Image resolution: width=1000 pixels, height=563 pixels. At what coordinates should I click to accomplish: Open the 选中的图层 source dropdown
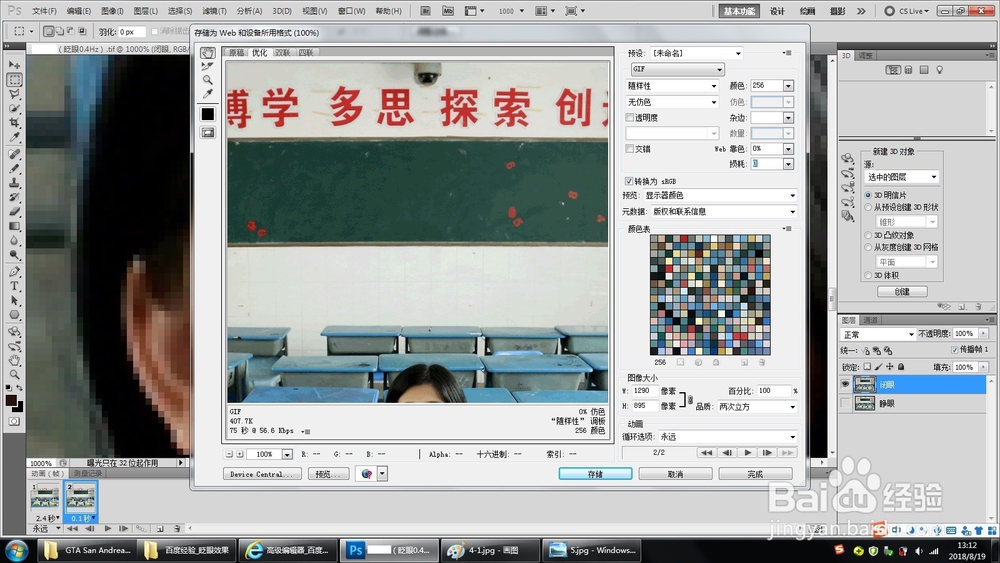click(x=901, y=177)
